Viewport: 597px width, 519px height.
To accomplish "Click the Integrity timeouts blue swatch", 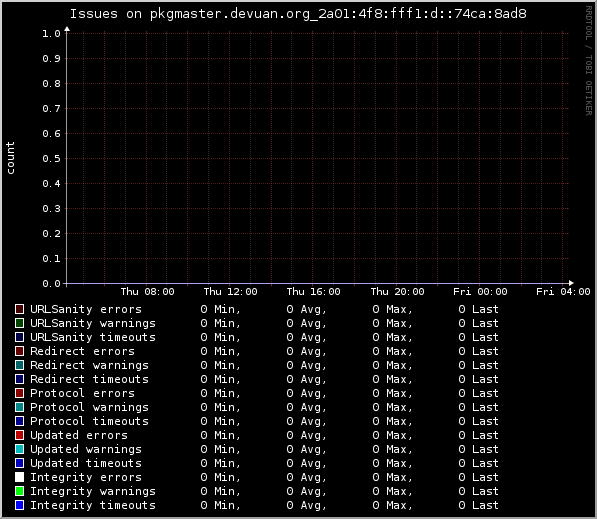I will (19, 505).
